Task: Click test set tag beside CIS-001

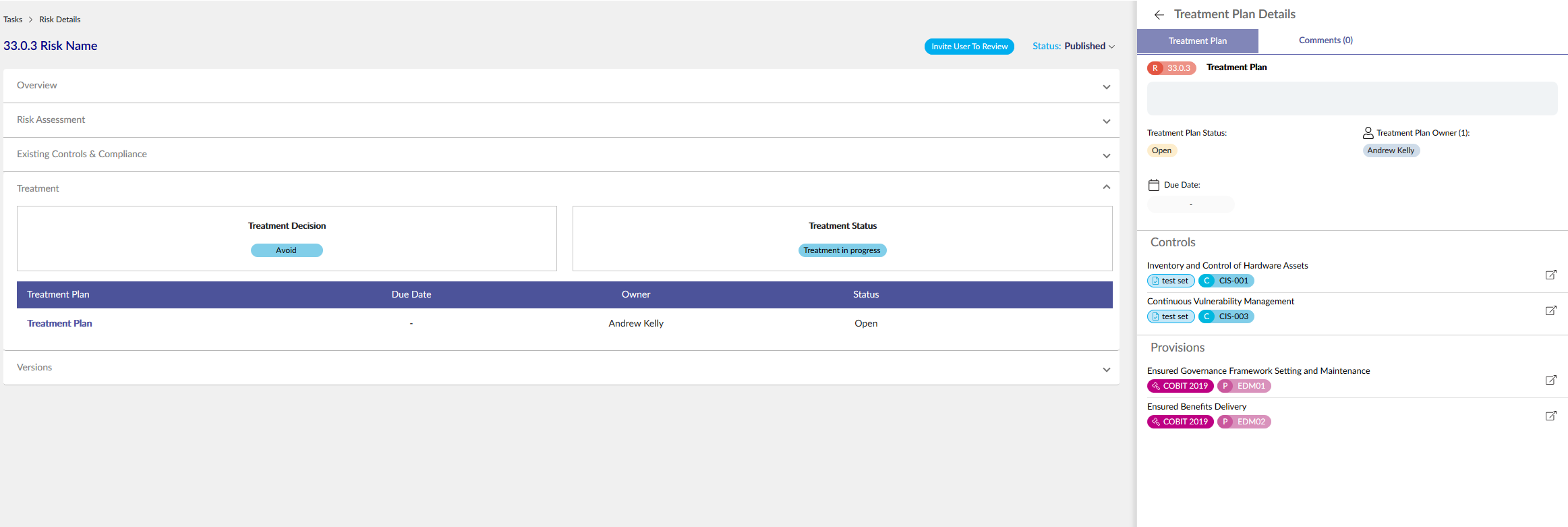Action: coord(1171,281)
